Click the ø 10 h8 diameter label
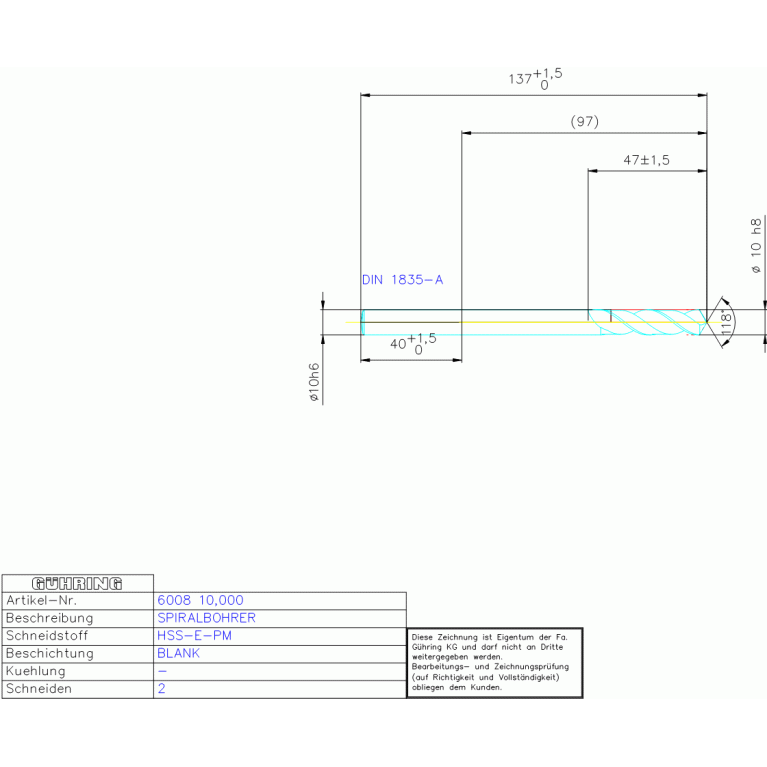The width and height of the screenshot is (767, 767). tap(756, 246)
